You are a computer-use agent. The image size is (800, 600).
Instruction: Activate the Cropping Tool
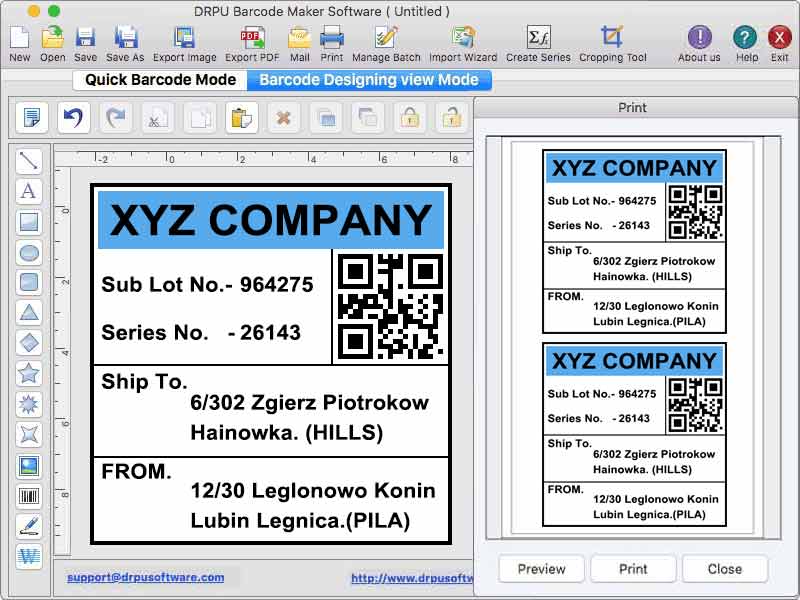[x=612, y=38]
